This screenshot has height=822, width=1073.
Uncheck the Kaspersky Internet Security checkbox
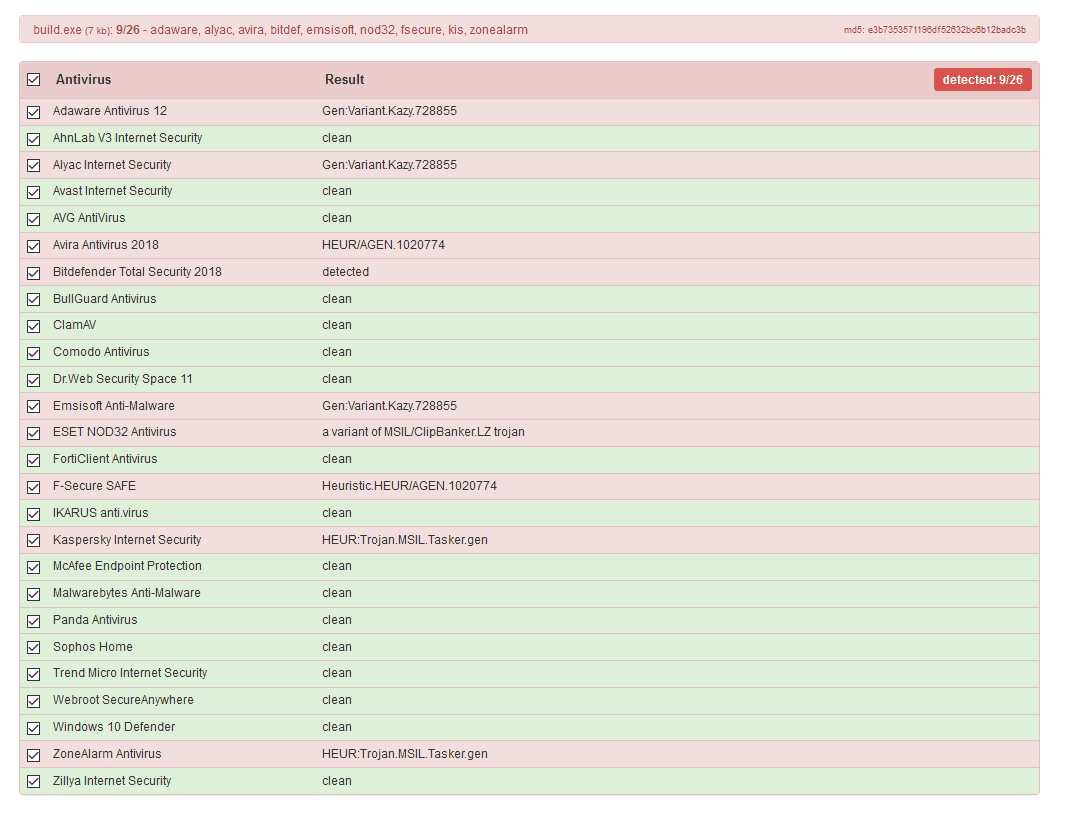tap(34, 541)
